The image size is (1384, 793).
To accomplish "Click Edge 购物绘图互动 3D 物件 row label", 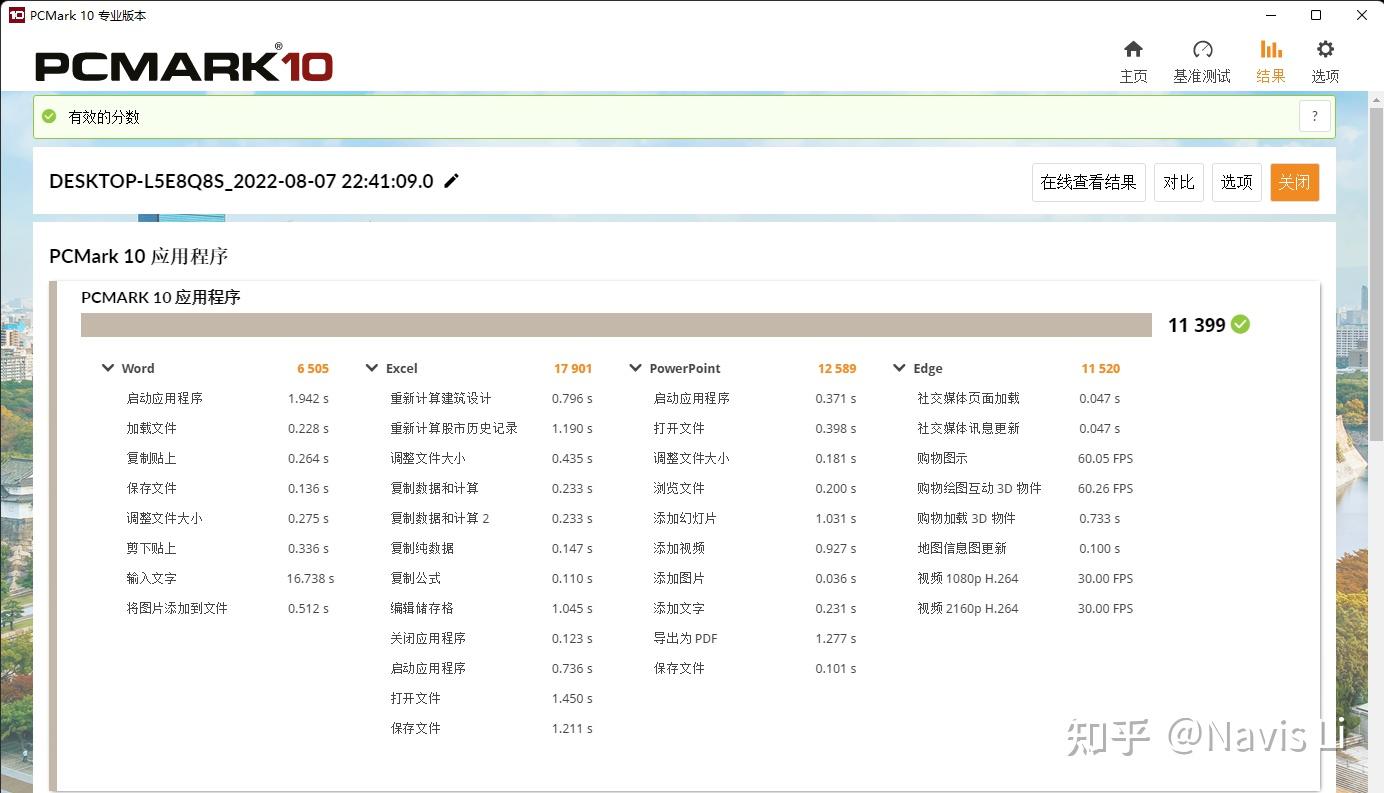I will (979, 488).
